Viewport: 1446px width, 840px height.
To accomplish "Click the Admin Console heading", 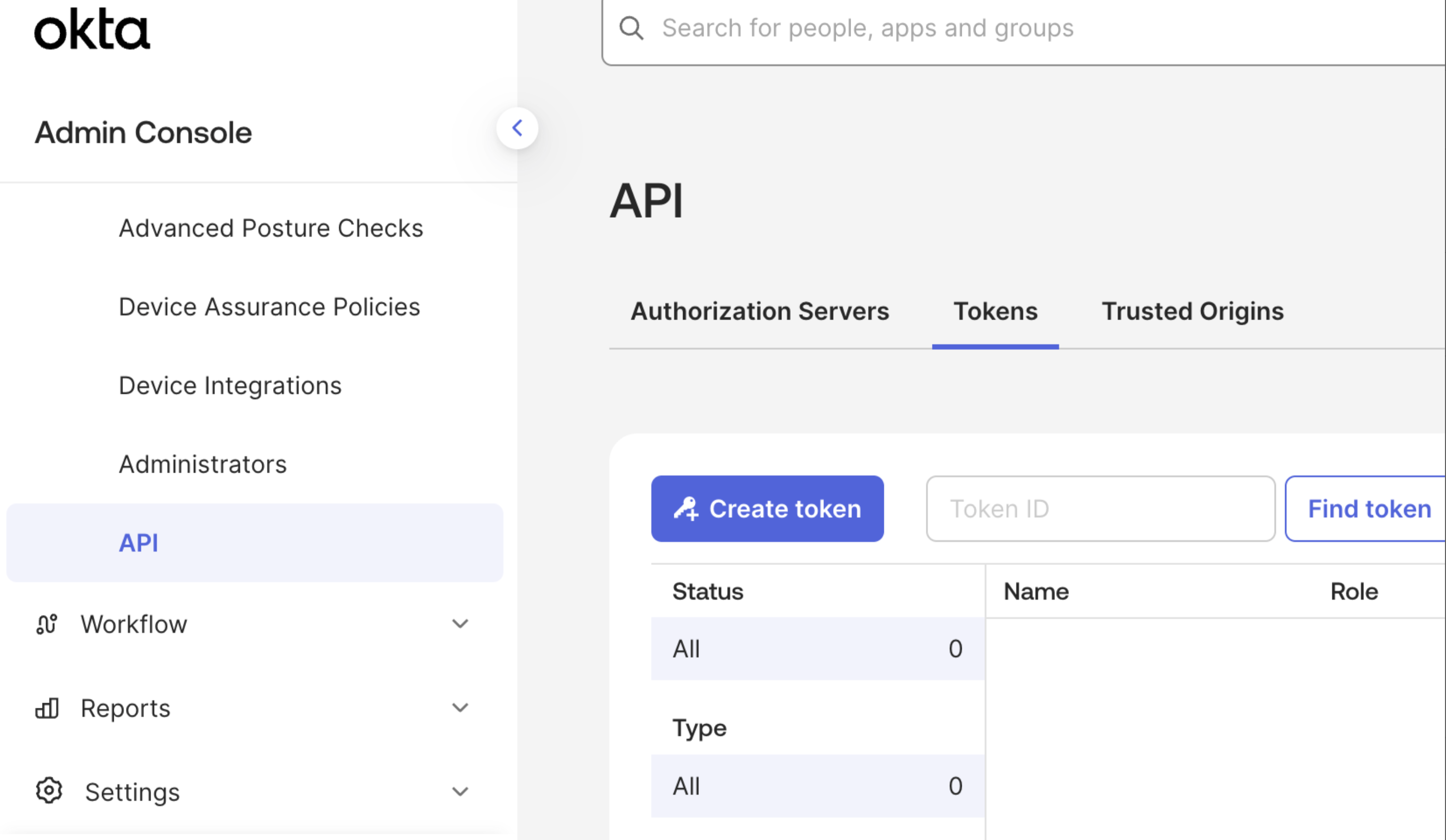I will [x=143, y=133].
